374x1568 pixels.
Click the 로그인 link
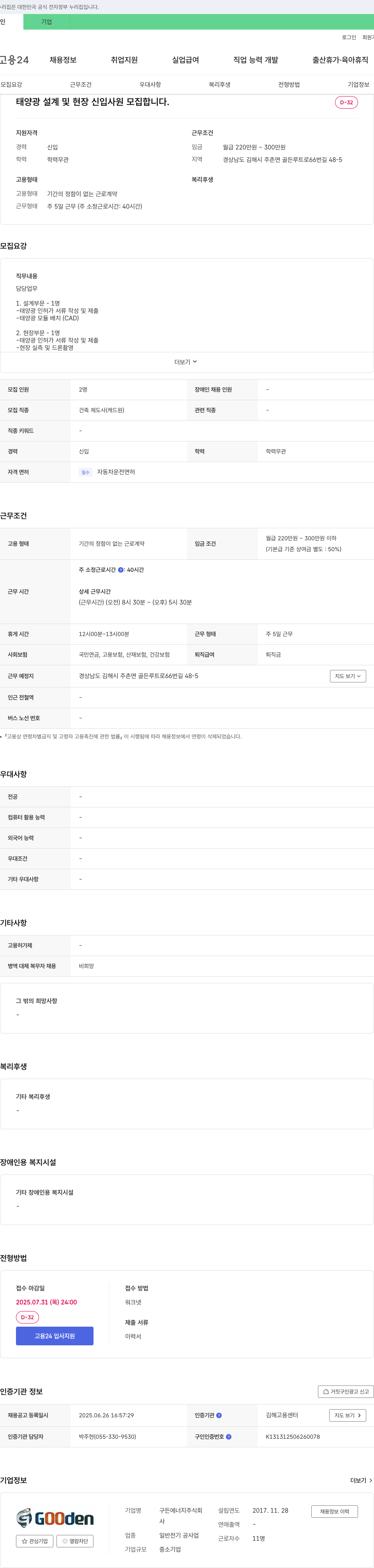349,38
